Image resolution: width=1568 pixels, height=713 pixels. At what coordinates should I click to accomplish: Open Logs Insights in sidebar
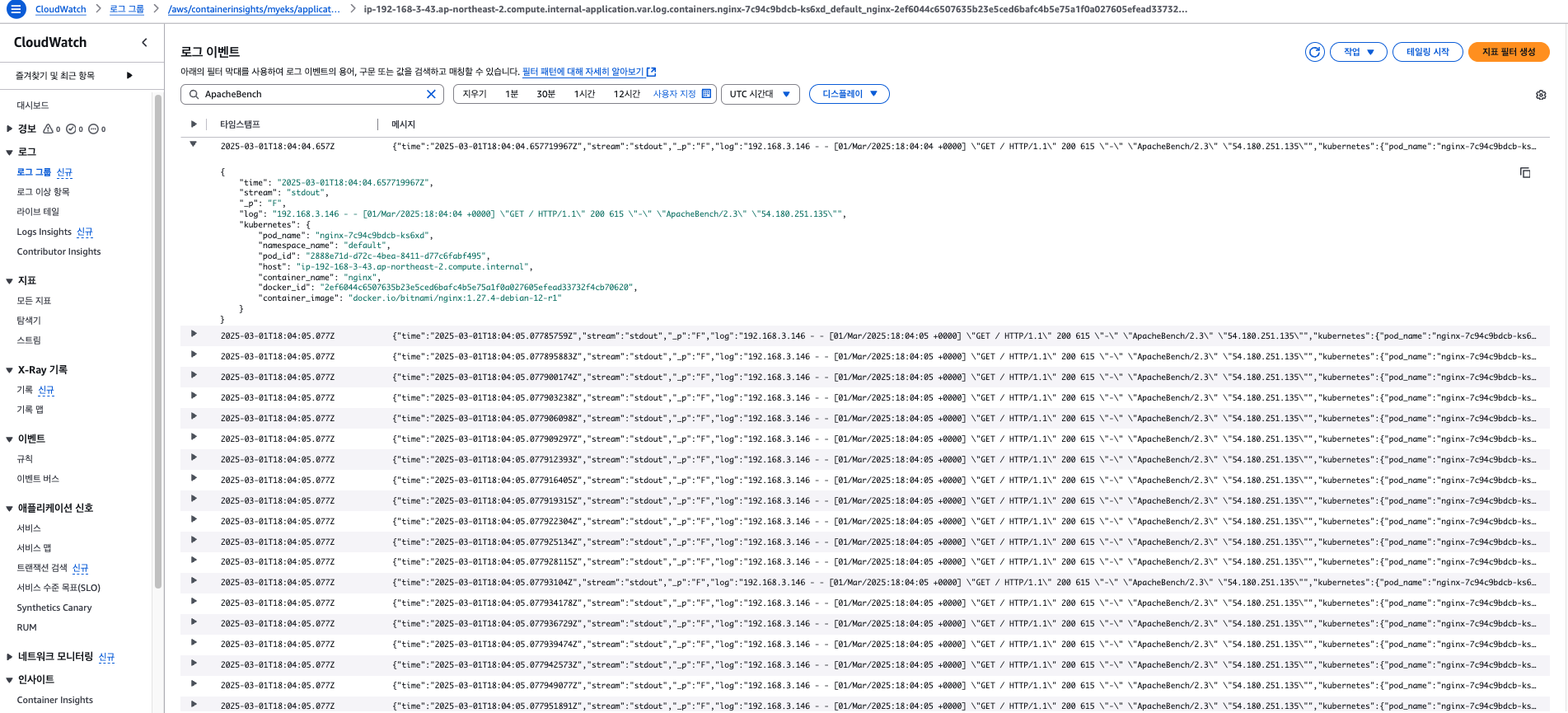44,232
